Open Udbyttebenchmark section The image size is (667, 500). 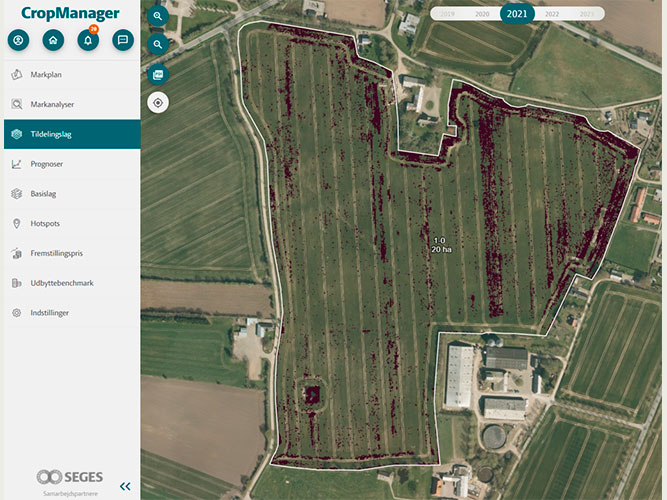(61, 283)
